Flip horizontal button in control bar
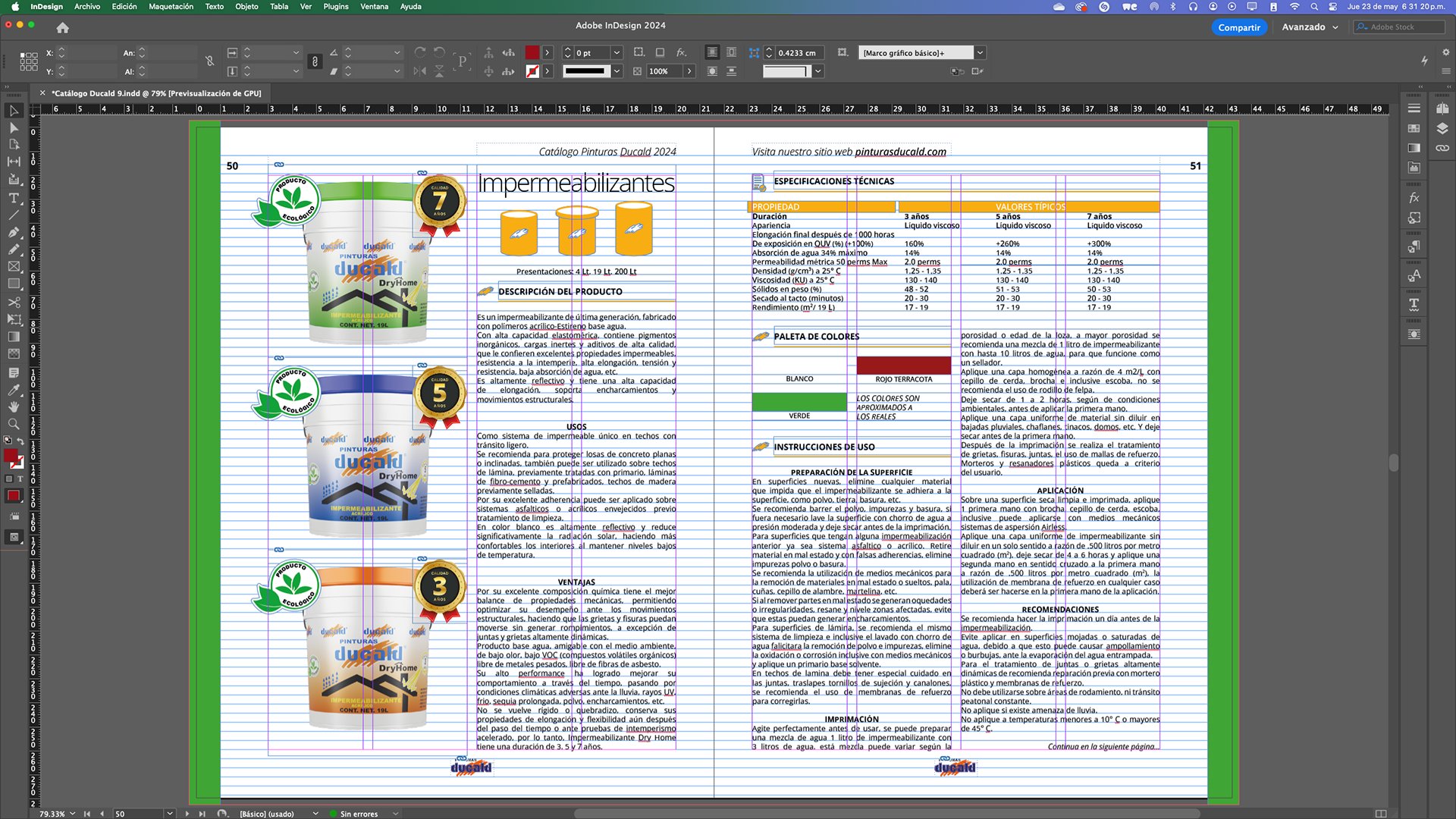The width and height of the screenshot is (1456, 819). pyautogui.click(x=420, y=71)
